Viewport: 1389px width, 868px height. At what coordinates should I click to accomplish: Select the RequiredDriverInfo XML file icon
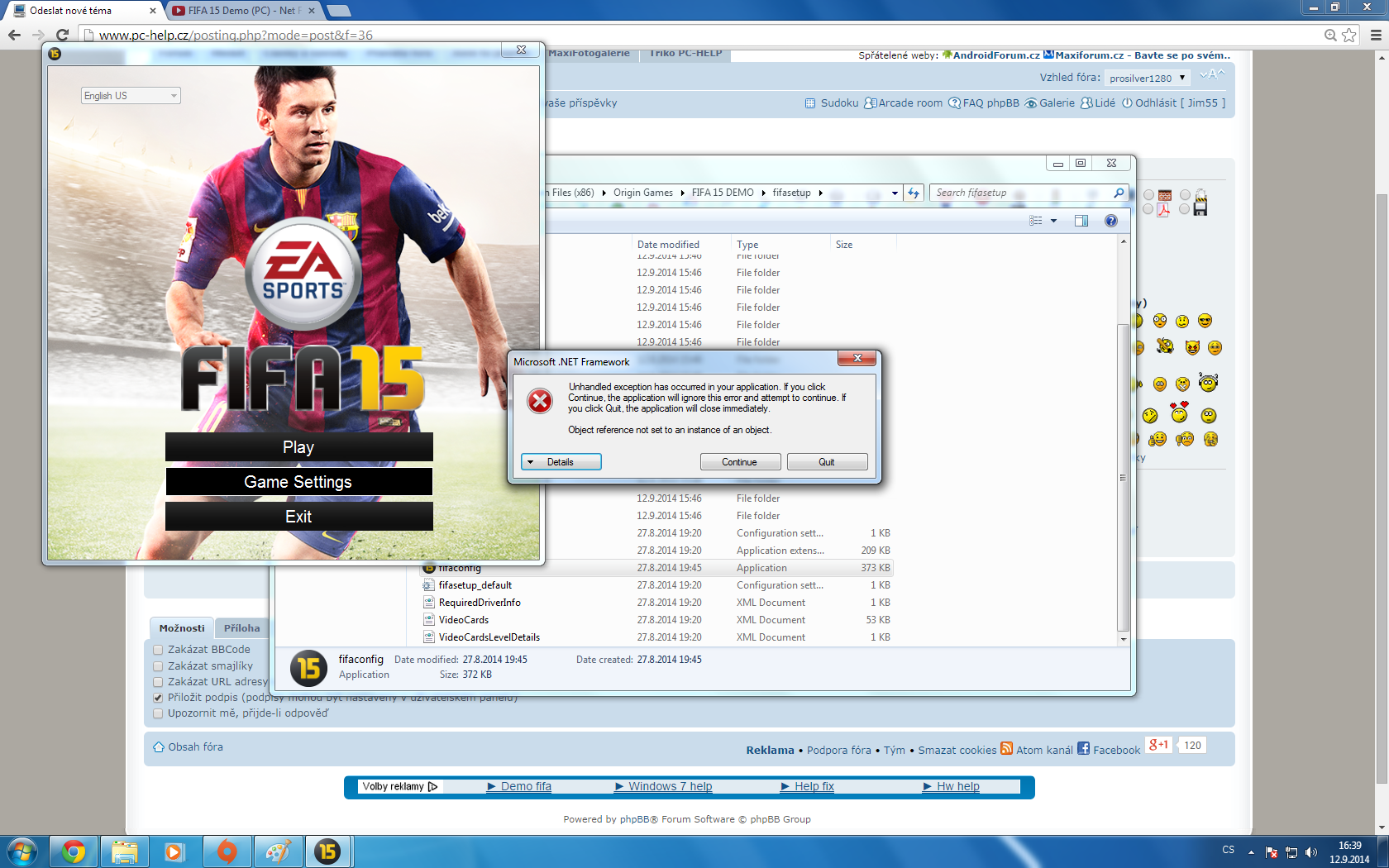click(x=429, y=603)
